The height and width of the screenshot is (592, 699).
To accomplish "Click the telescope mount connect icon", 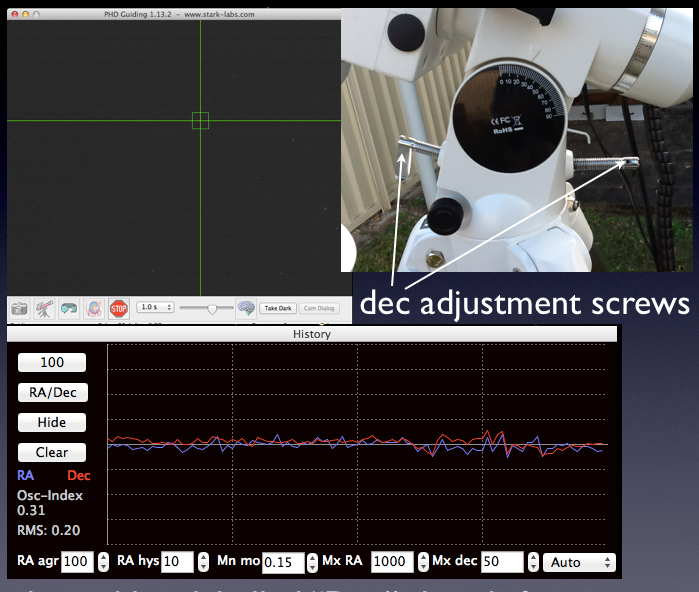I will (x=44, y=309).
